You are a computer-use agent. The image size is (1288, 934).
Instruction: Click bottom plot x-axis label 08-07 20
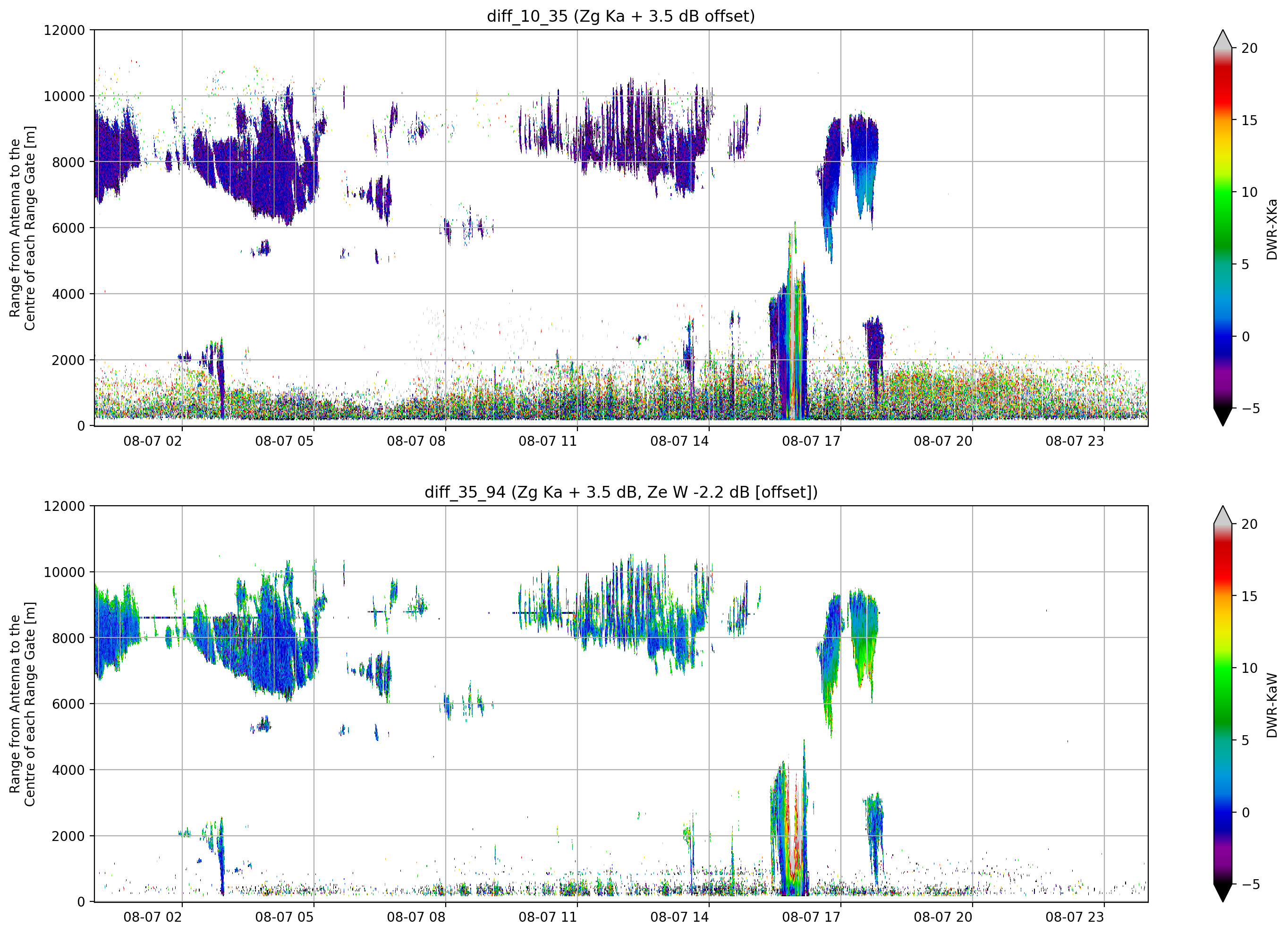tap(943, 917)
